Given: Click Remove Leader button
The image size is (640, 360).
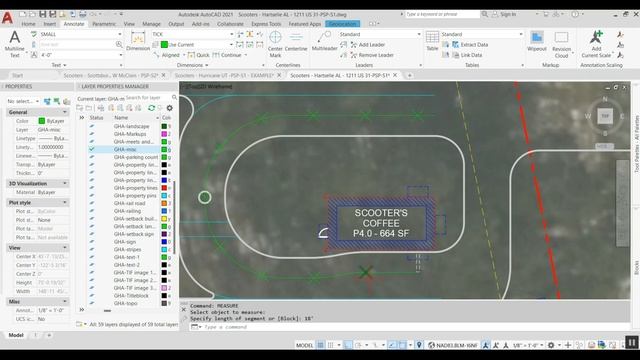Looking at the screenshot, I should [372, 55].
